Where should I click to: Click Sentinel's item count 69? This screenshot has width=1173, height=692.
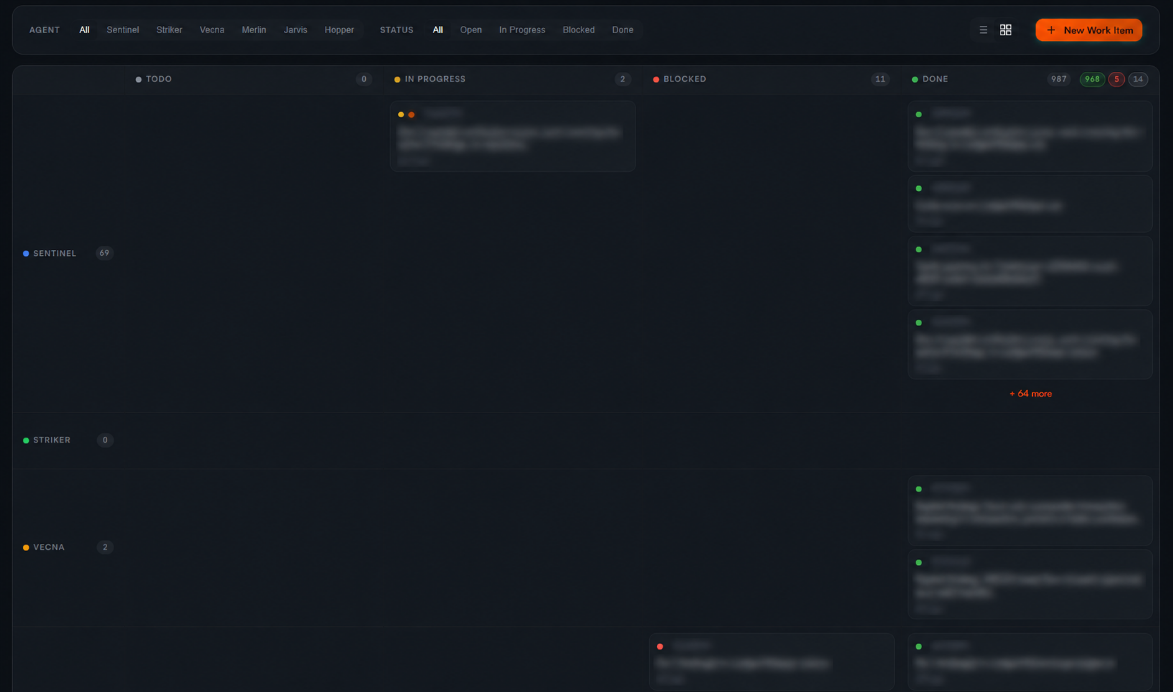[104, 253]
